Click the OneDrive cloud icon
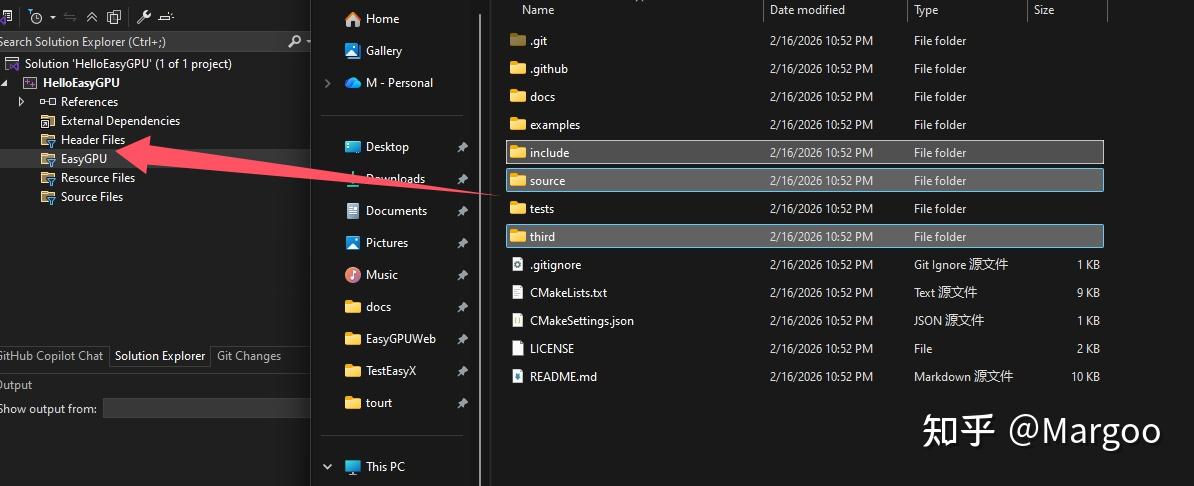 [x=353, y=82]
